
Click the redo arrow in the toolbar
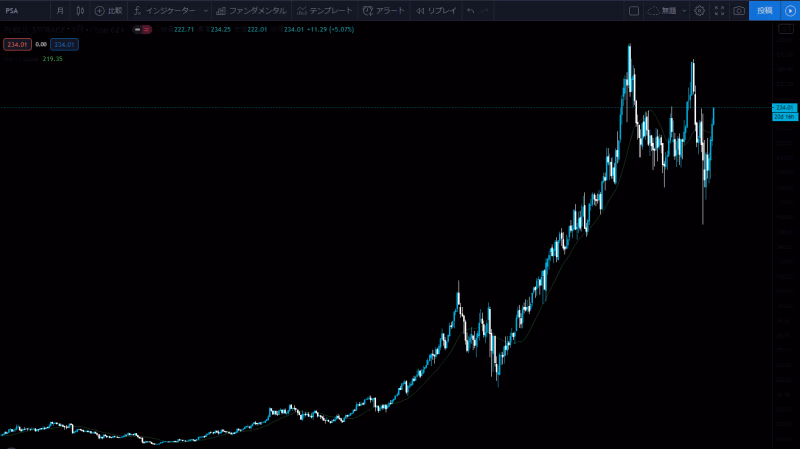point(486,10)
